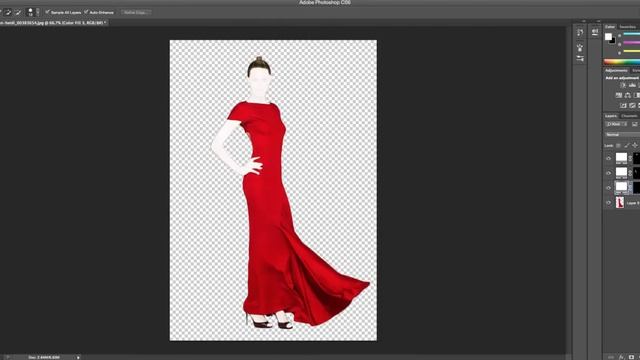Screen dimensions: 640x360
Task: Click the black background color swatch
Action: click(x=613, y=41)
